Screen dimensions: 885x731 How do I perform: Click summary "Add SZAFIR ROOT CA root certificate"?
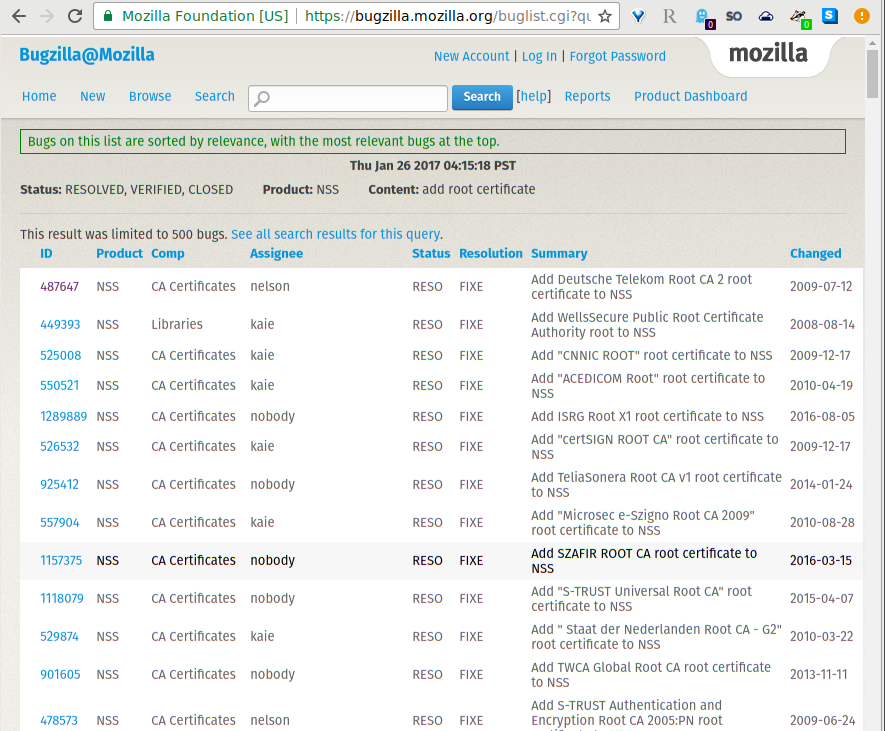tap(644, 561)
